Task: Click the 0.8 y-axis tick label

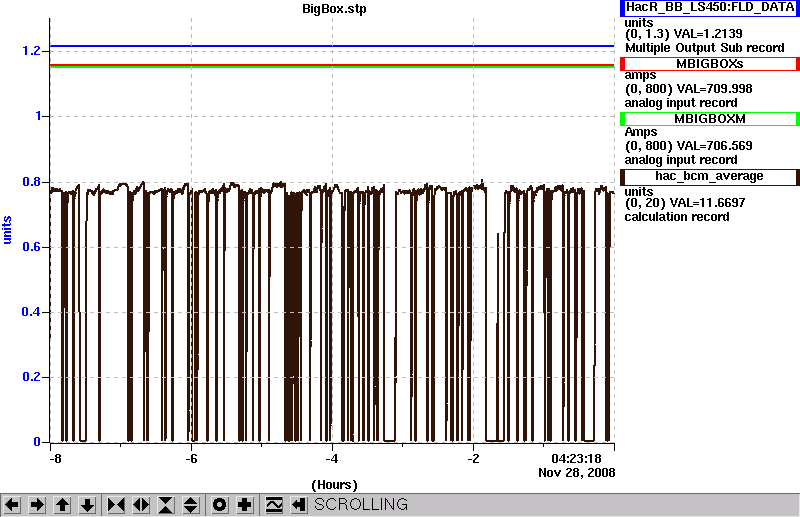Action: click(31, 182)
